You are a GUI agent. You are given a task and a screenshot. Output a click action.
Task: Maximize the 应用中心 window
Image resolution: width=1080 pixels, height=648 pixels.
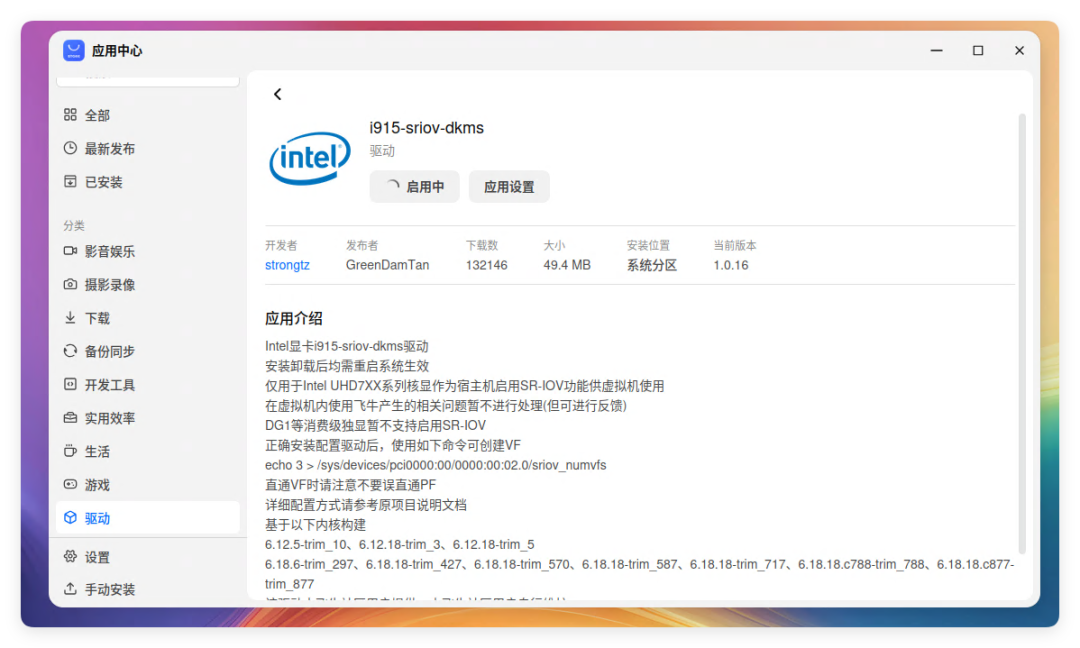coord(978,50)
